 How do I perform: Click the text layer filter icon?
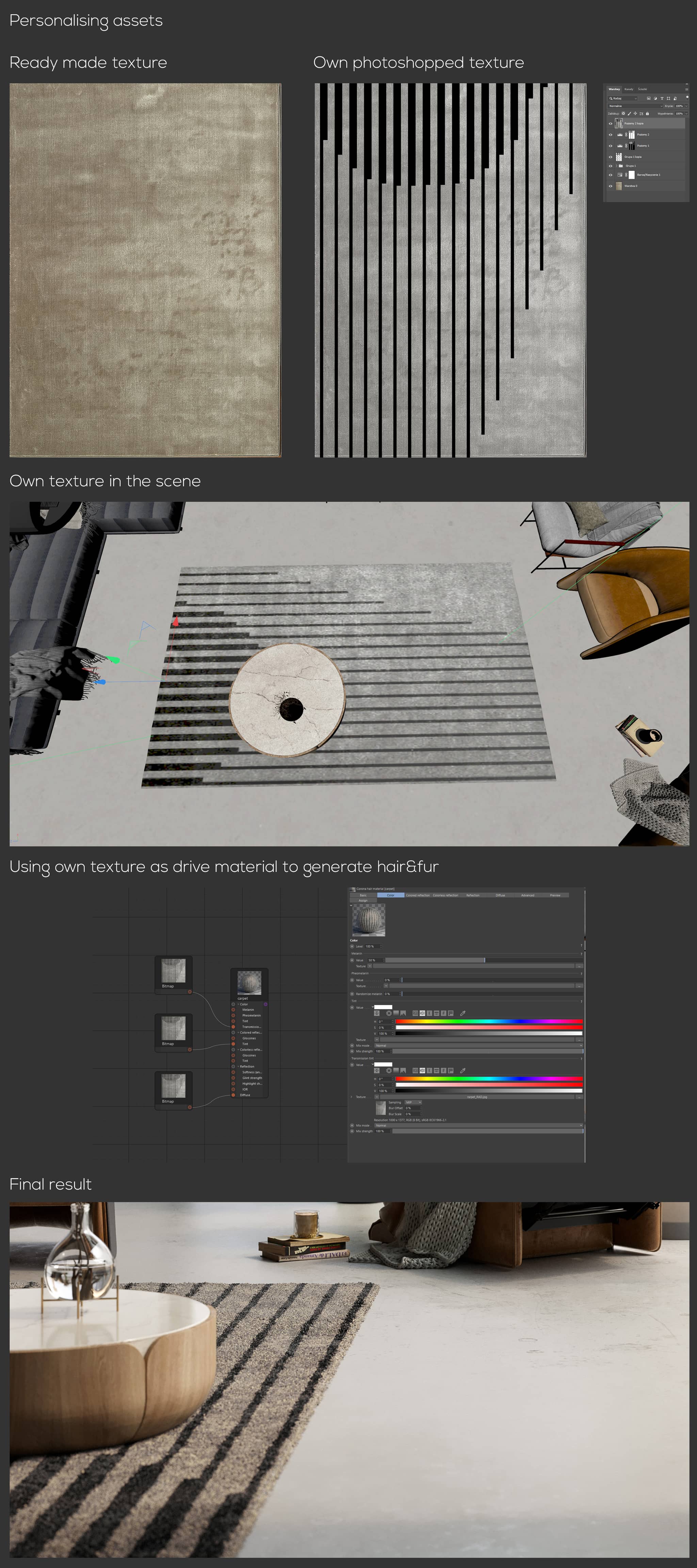pos(662,98)
